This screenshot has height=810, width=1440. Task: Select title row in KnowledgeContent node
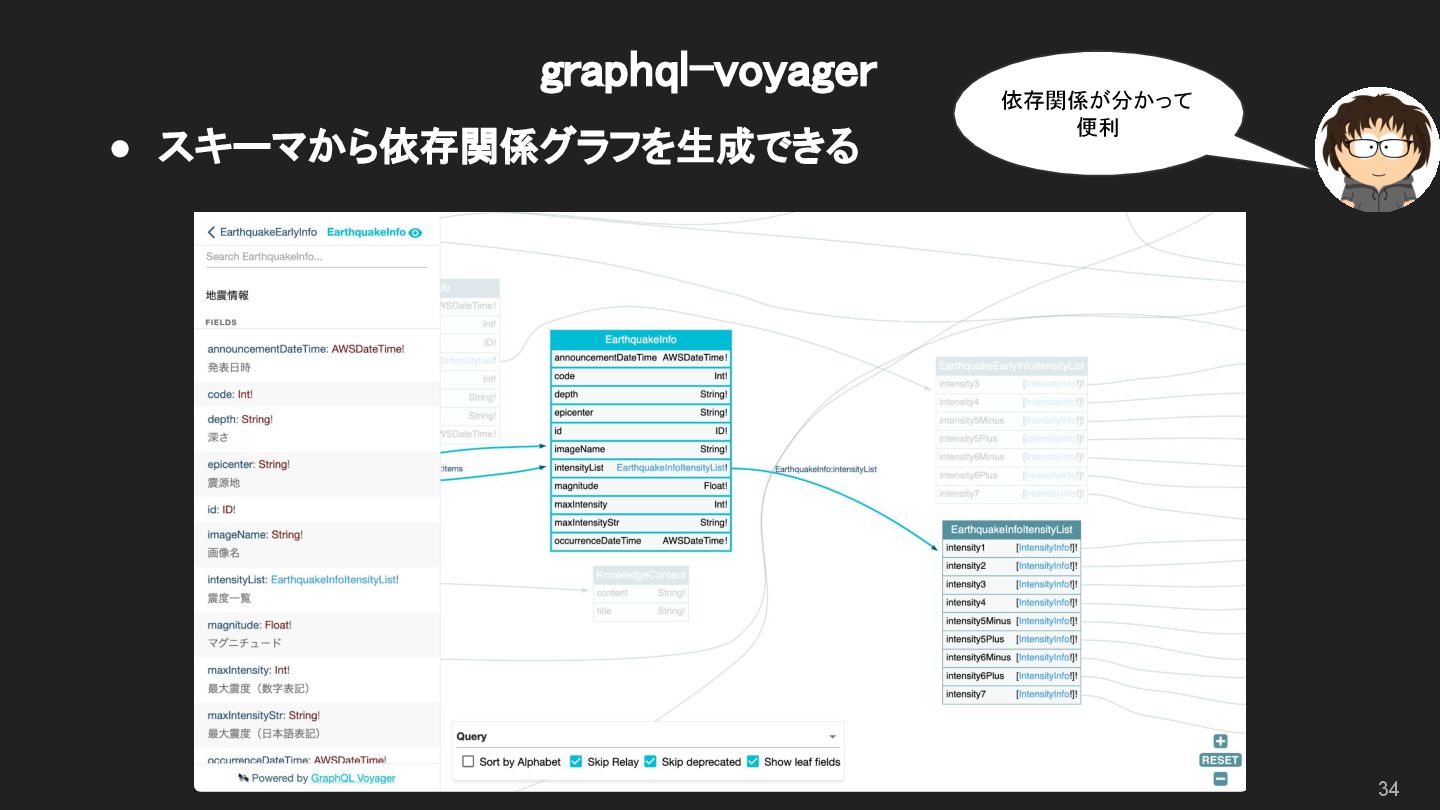pyautogui.click(x=641, y=611)
